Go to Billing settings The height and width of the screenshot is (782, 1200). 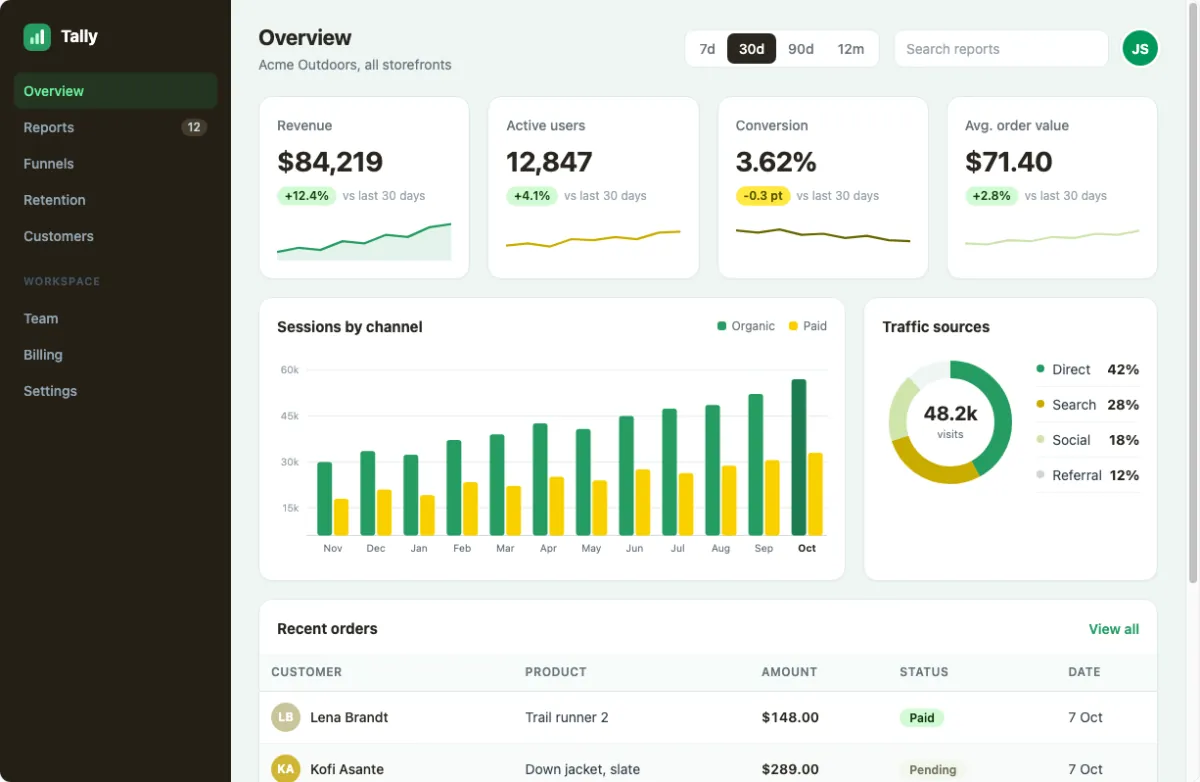pos(116,355)
